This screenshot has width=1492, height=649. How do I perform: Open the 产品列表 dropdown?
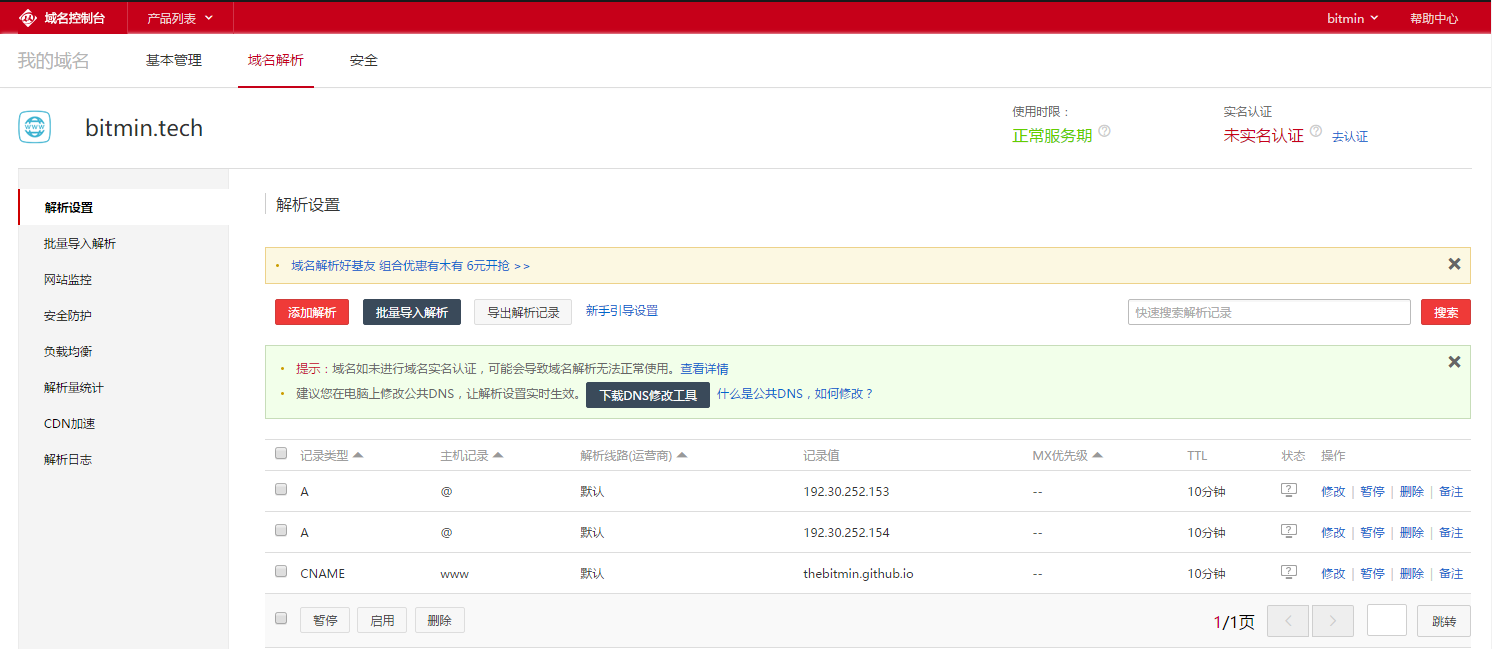(x=180, y=18)
